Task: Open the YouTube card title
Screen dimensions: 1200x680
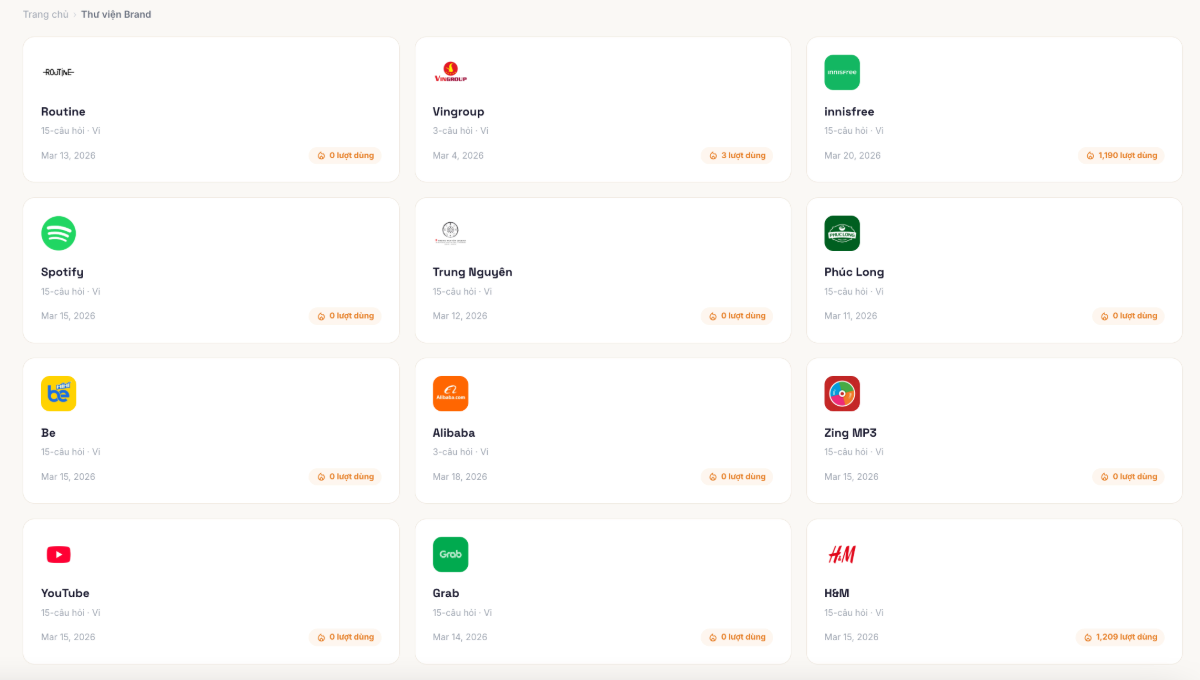Action: click(65, 593)
